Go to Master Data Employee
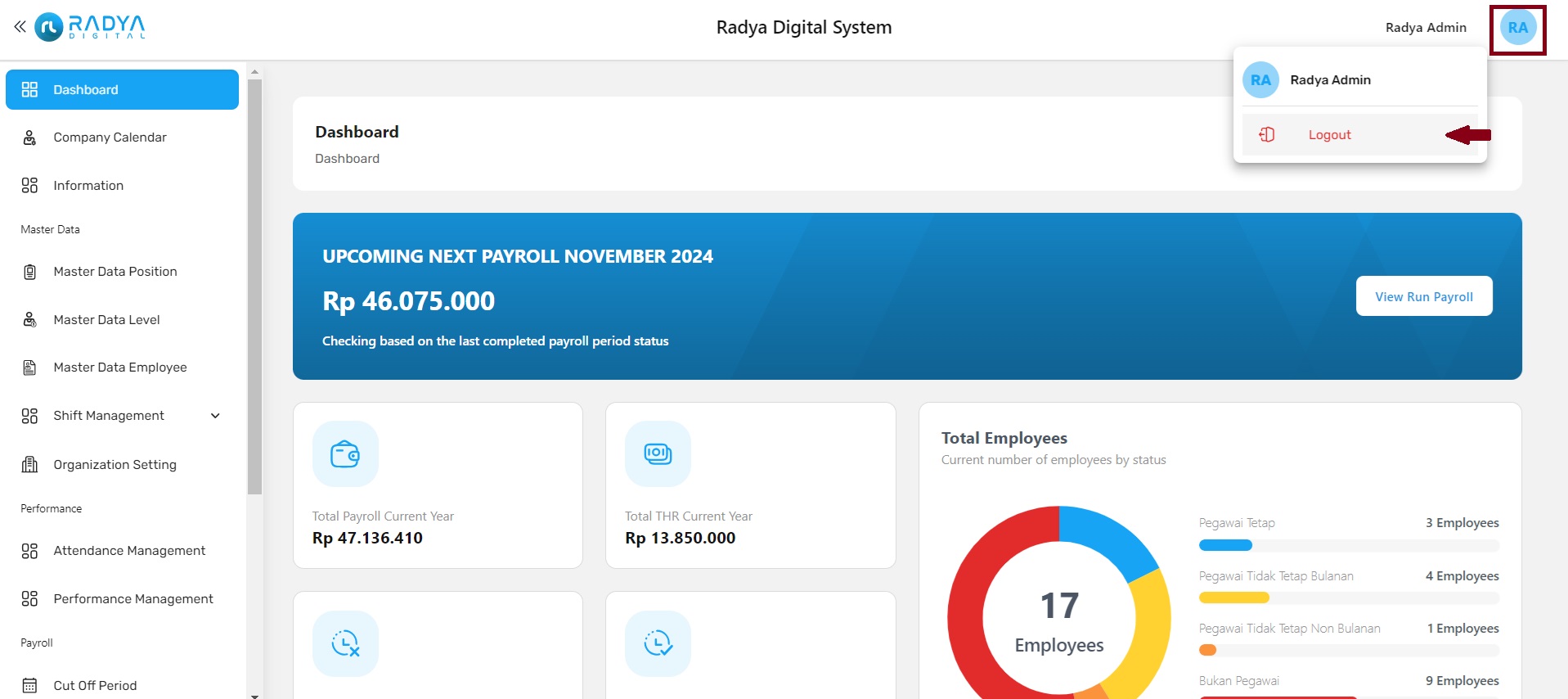The width and height of the screenshot is (1568, 699). [119, 368]
